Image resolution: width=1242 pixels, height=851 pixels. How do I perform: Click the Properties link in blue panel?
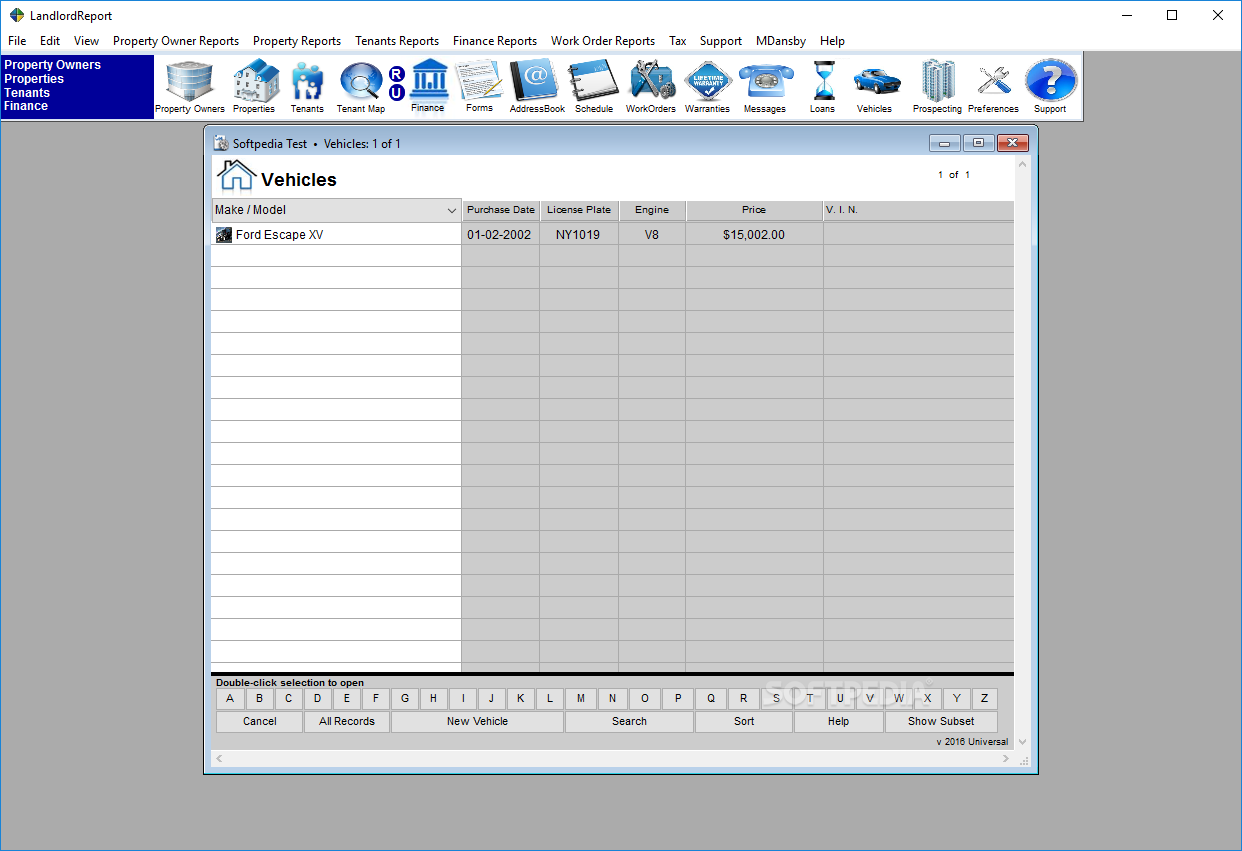(34, 79)
